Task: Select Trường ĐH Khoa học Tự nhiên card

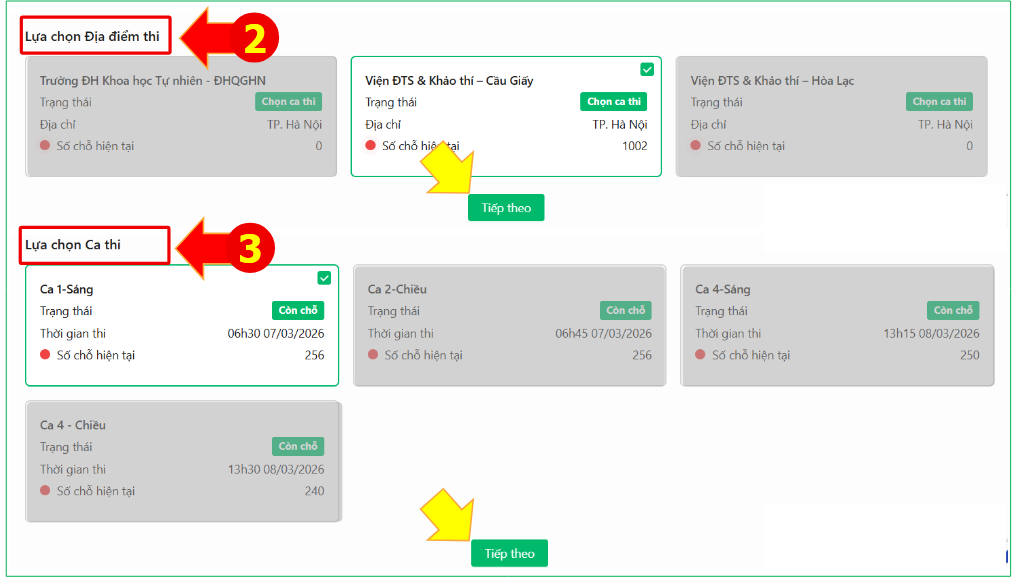Action: click(x=180, y=117)
